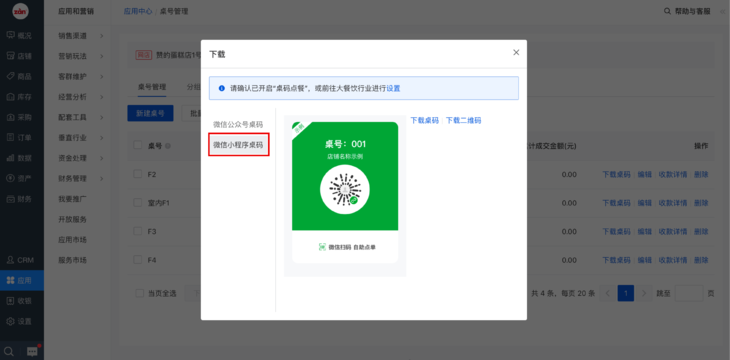Toggle the 当页全选 checkbox
This screenshot has height=360, width=730.
(140, 293)
